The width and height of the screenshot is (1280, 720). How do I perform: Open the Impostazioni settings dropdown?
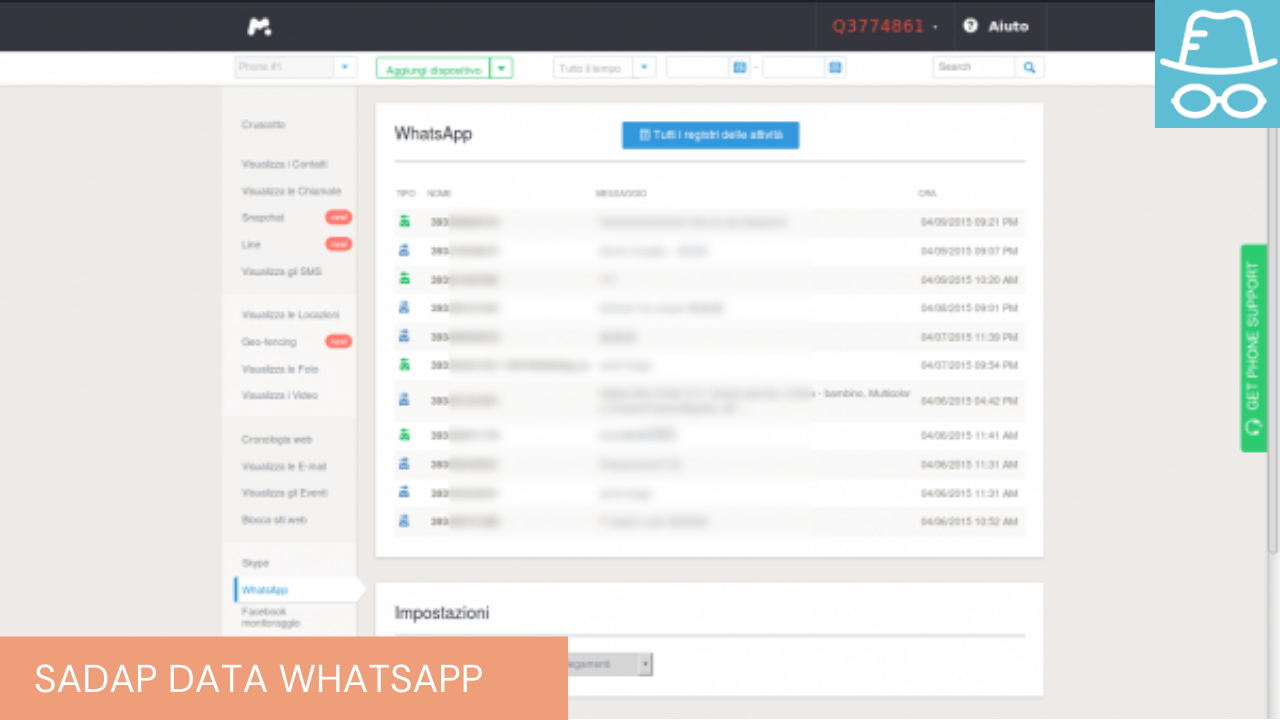[608, 664]
